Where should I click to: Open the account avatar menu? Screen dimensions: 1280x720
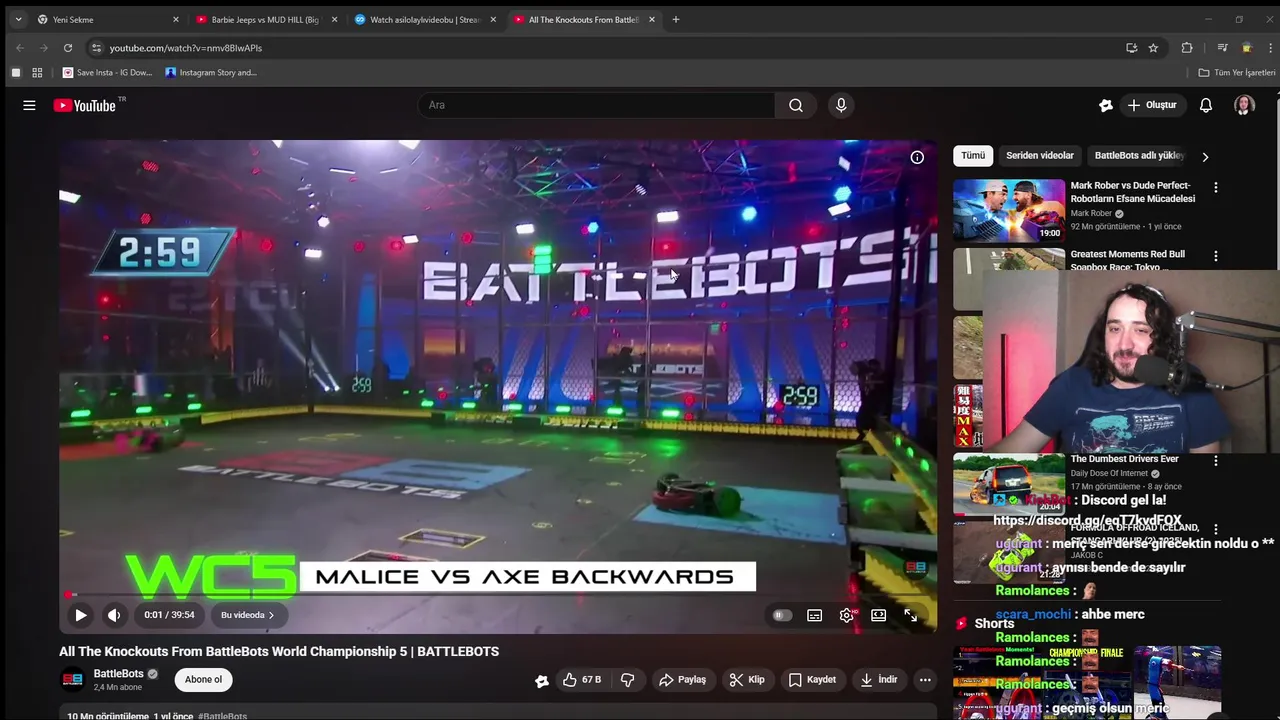(1244, 105)
